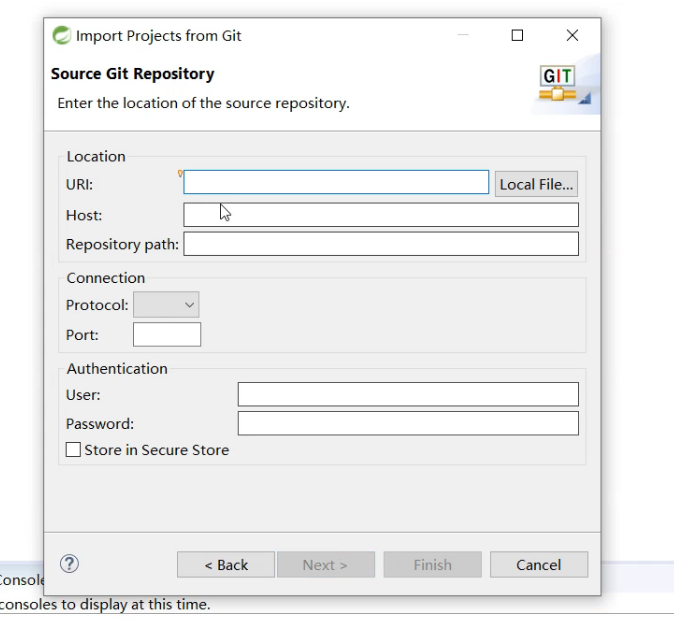Maximize the Import Projects from Git dialog
The height and width of the screenshot is (635, 674).
tap(517, 35)
